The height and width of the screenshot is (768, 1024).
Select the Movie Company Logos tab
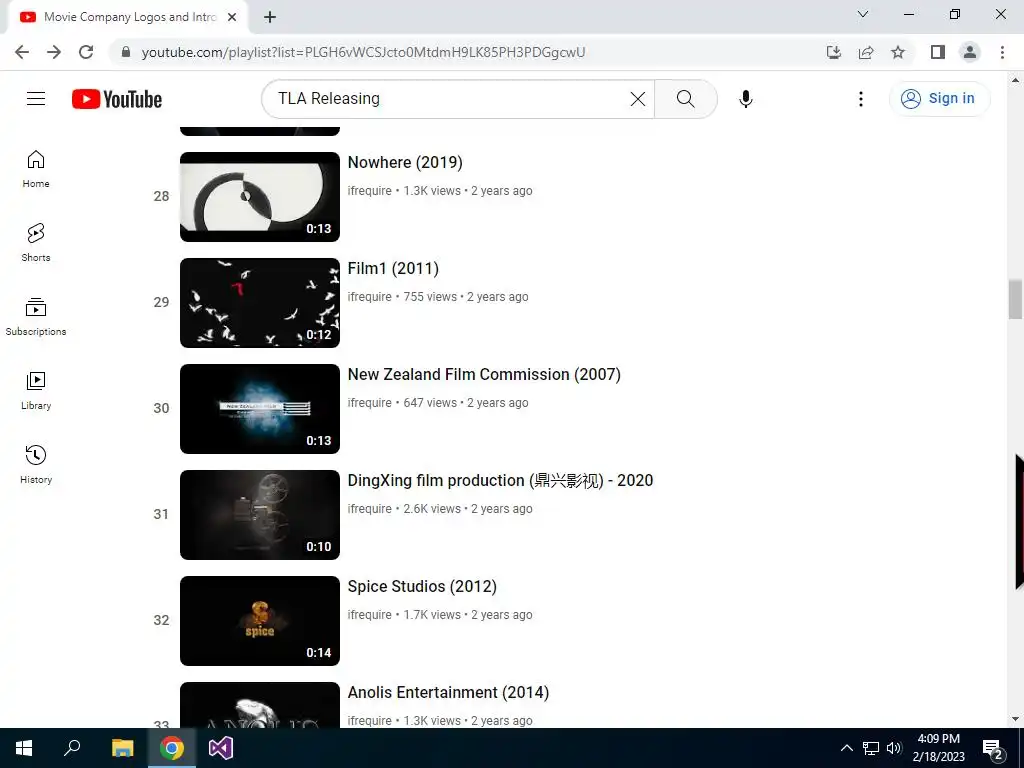(129, 17)
